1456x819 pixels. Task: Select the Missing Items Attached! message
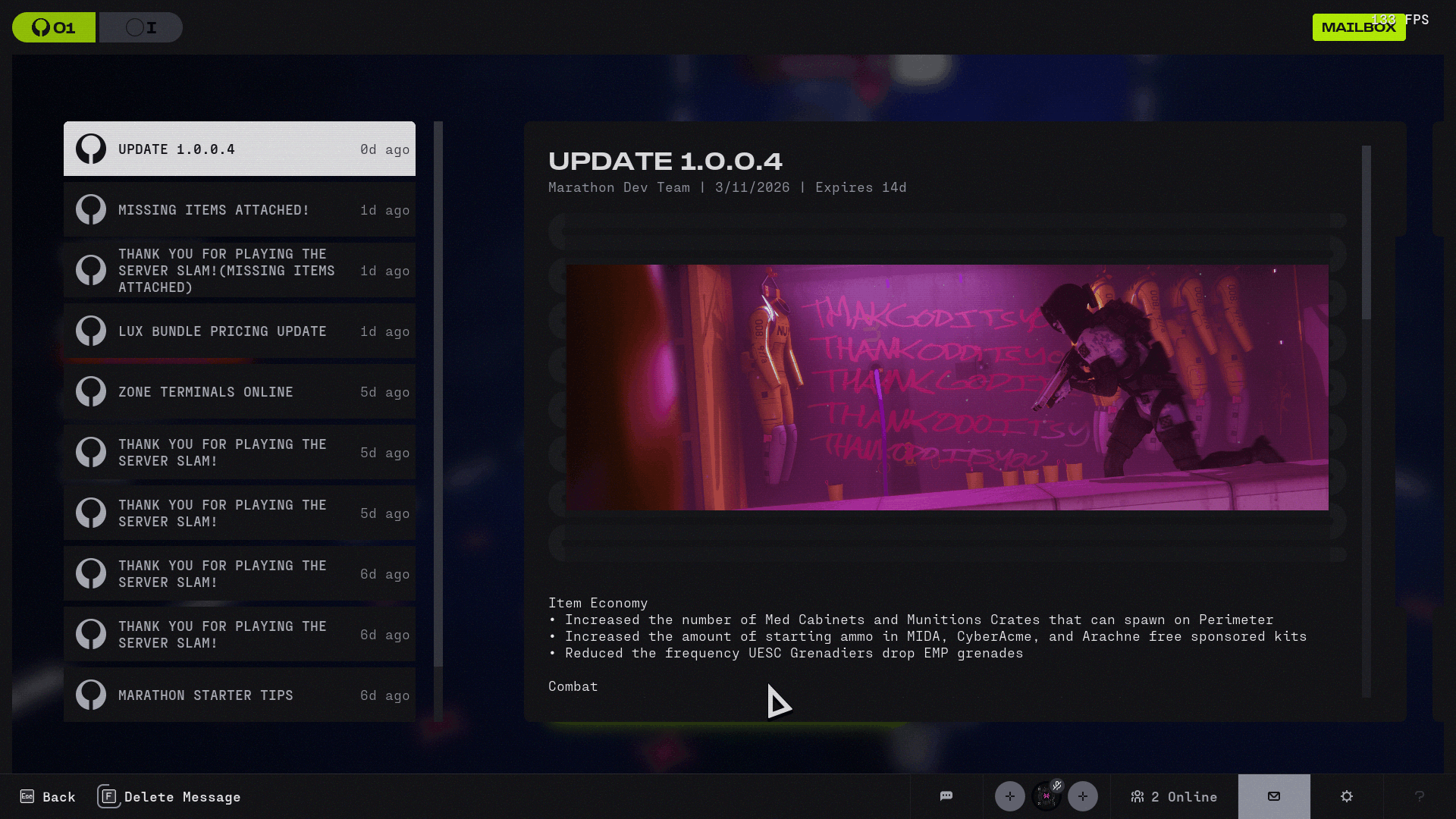pos(240,210)
